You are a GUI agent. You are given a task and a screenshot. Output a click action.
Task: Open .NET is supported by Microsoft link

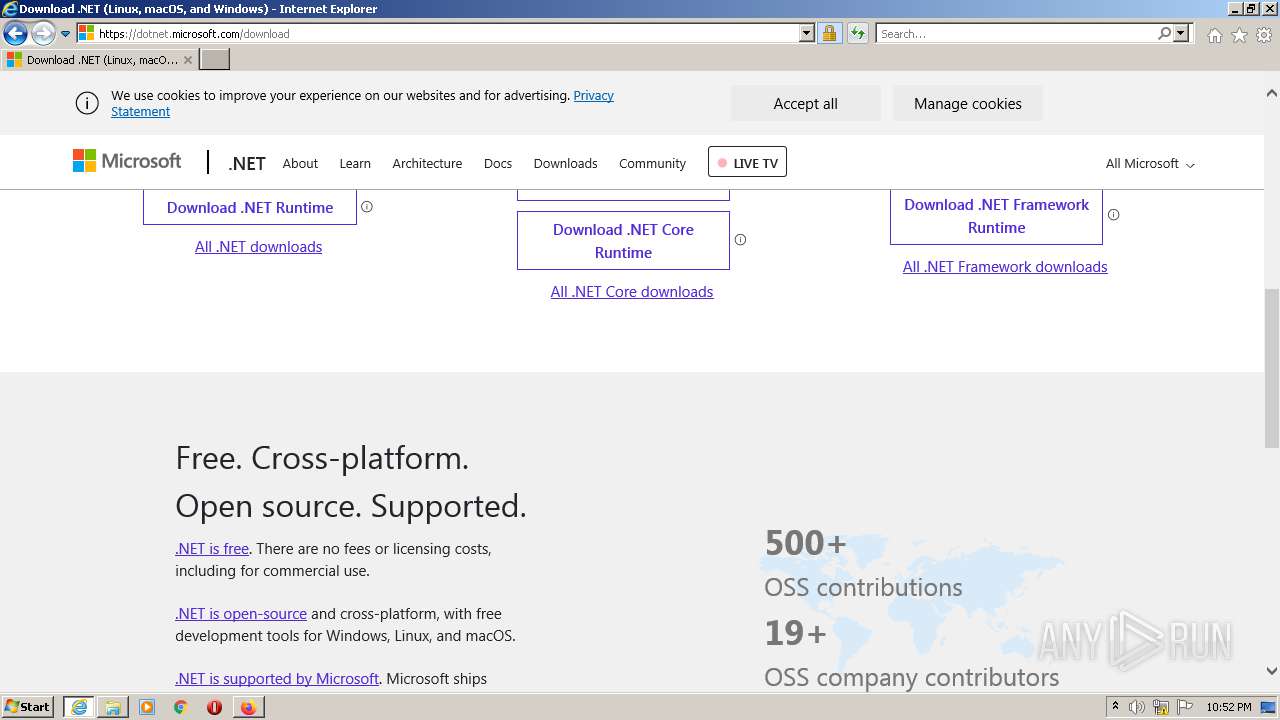[277, 679]
